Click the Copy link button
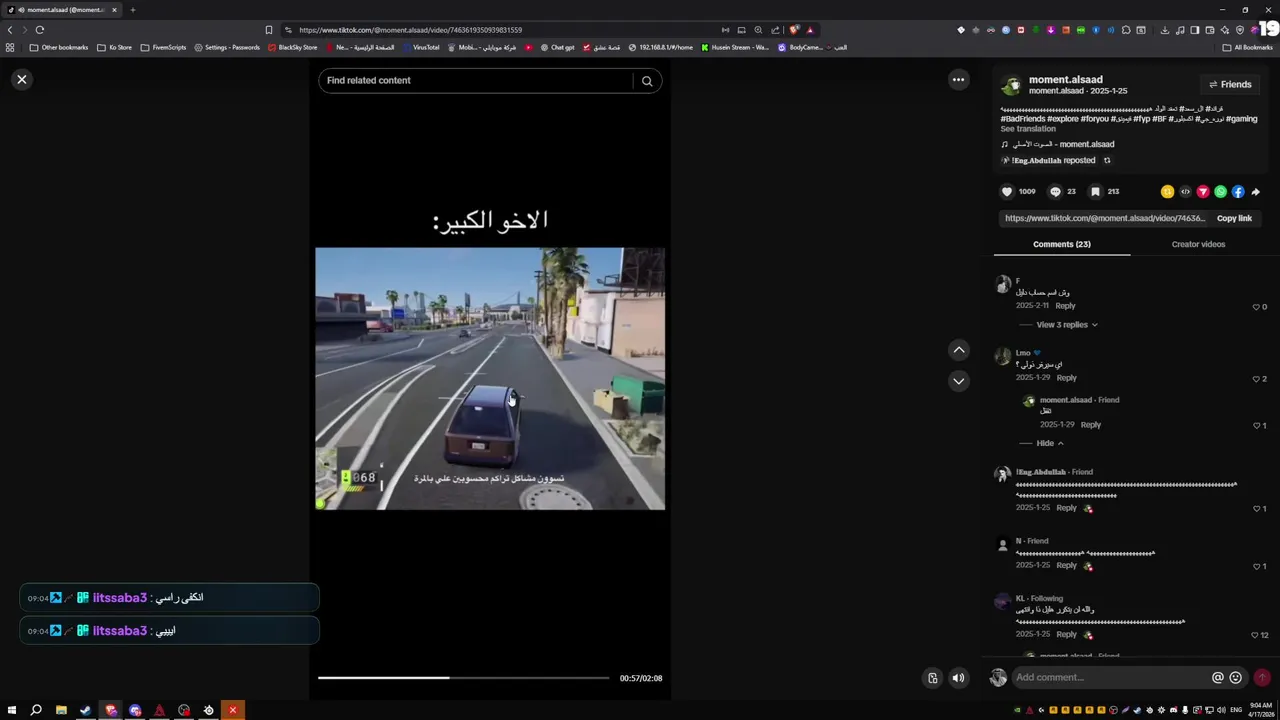This screenshot has width=1280, height=720. pyautogui.click(x=1234, y=218)
